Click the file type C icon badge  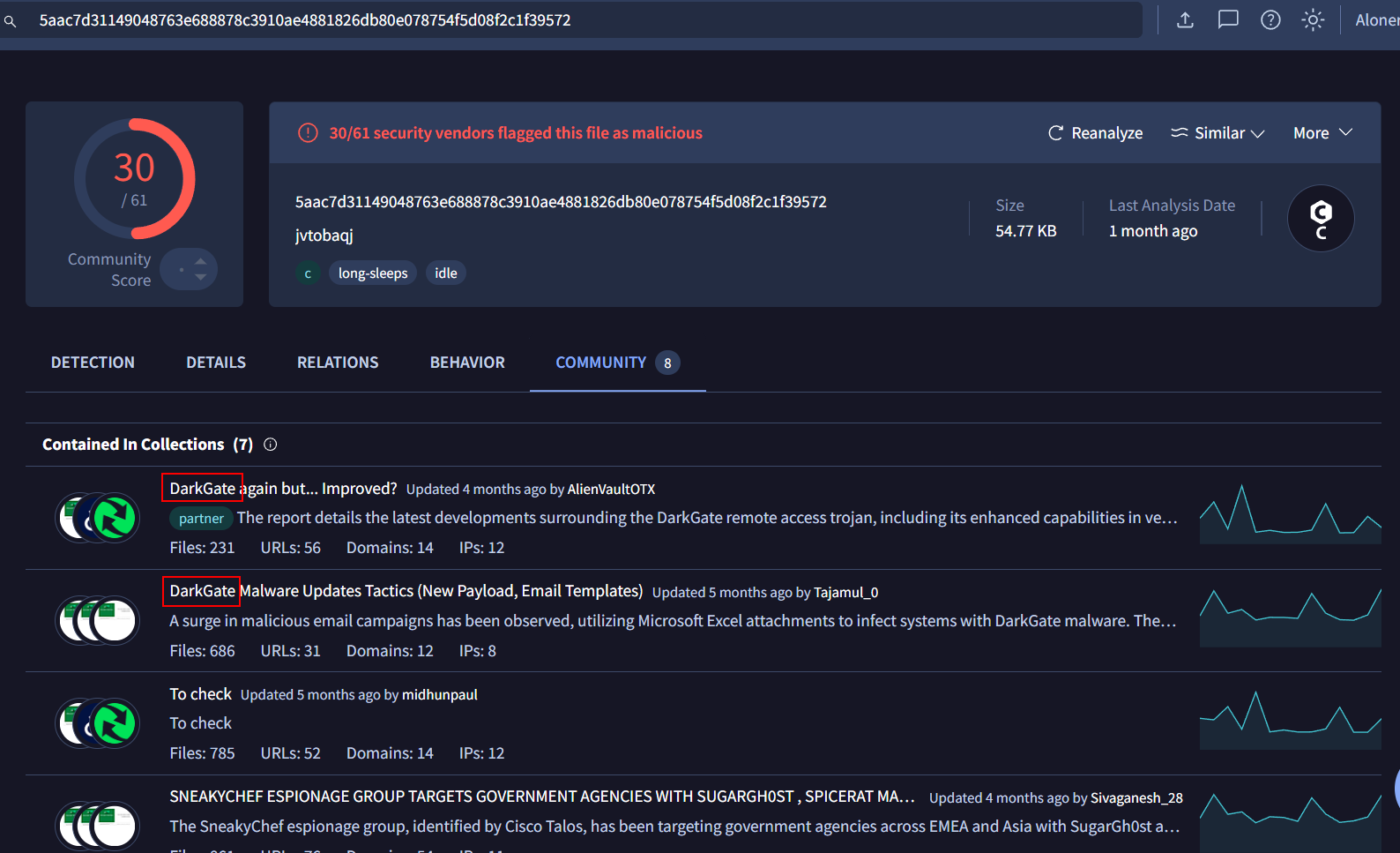click(1320, 219)
